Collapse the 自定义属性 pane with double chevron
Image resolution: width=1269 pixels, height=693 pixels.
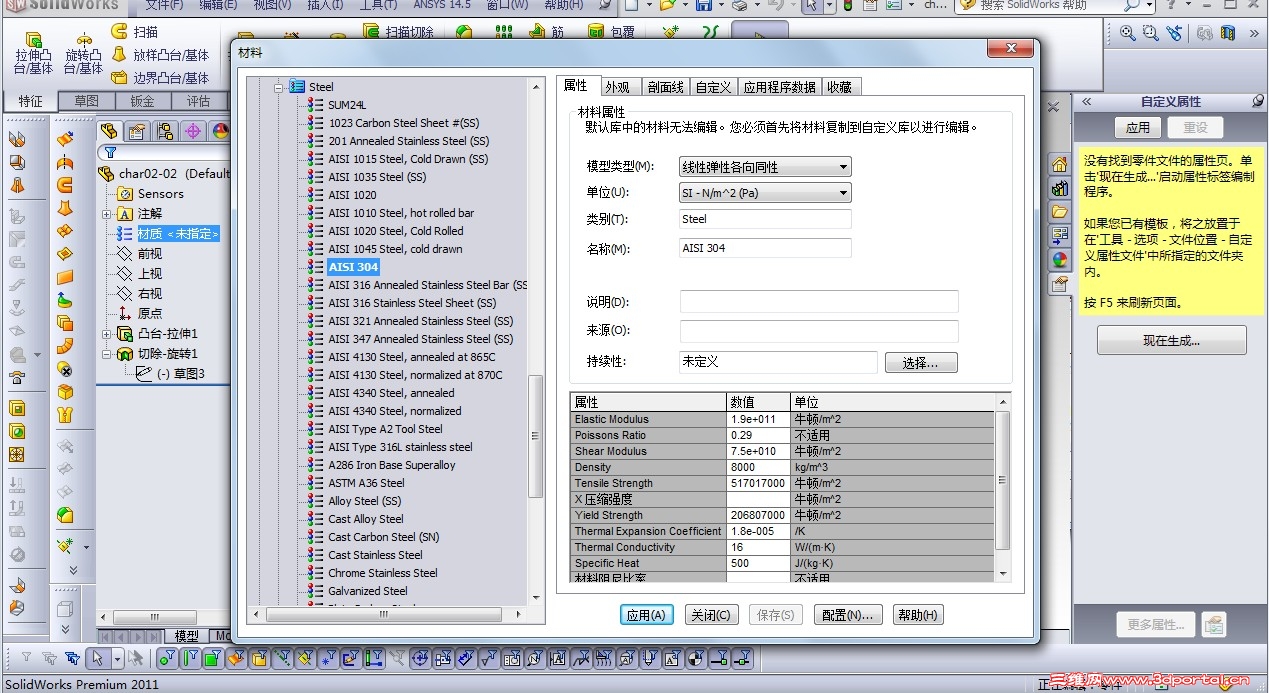pos(1086,102)
